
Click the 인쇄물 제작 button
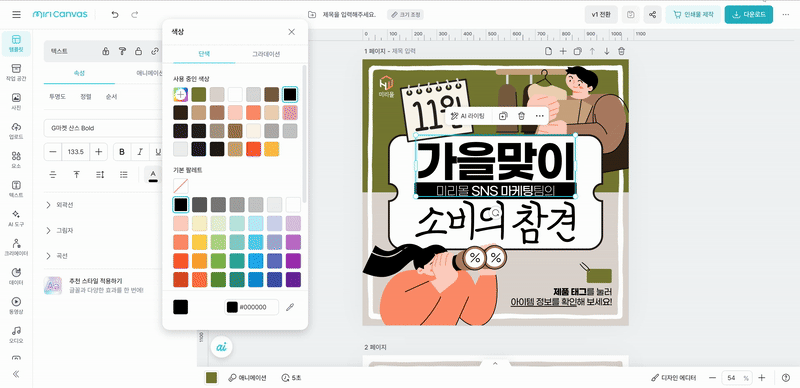pos(693,14)
